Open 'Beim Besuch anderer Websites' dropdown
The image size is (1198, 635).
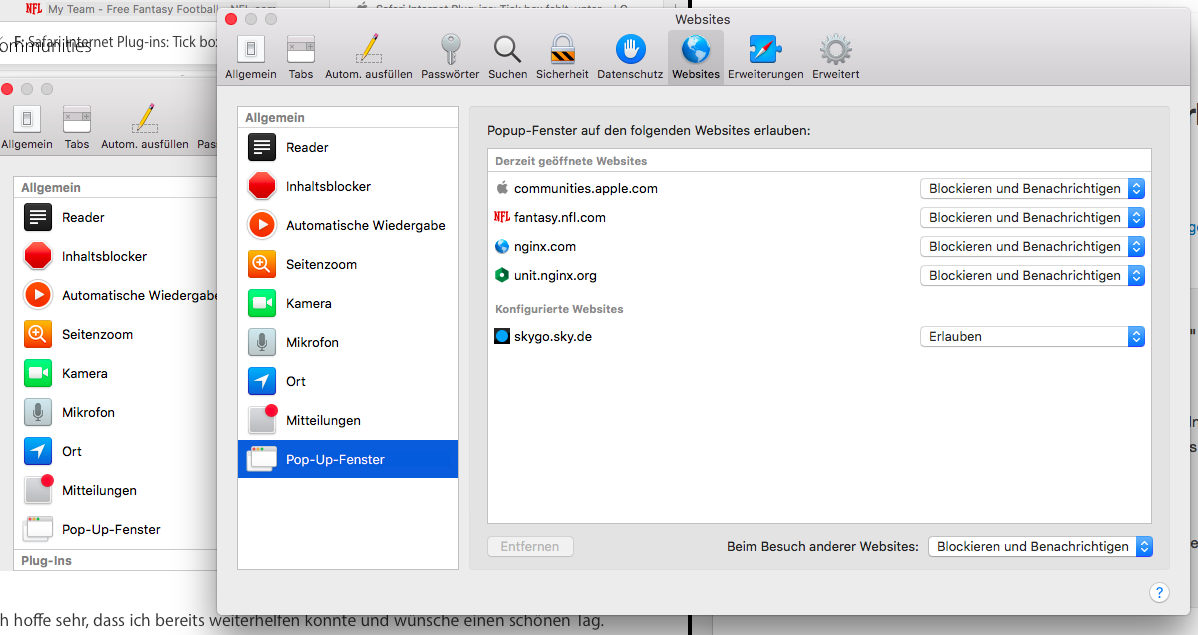[x=1040, y=546]
